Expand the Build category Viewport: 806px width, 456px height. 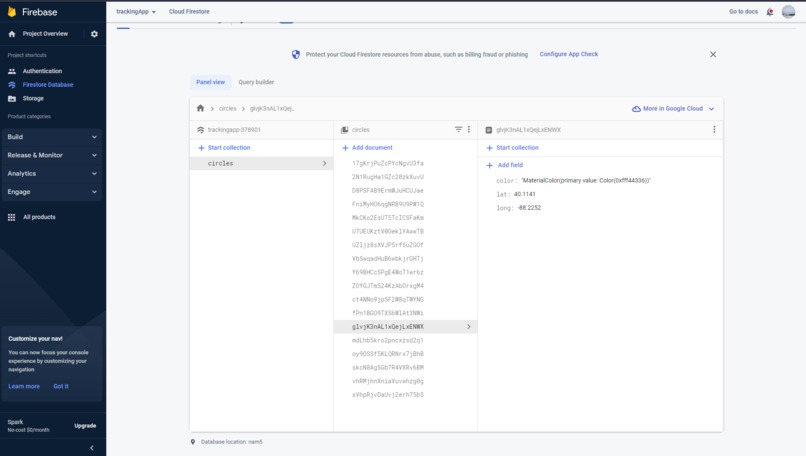pos(51,137)
